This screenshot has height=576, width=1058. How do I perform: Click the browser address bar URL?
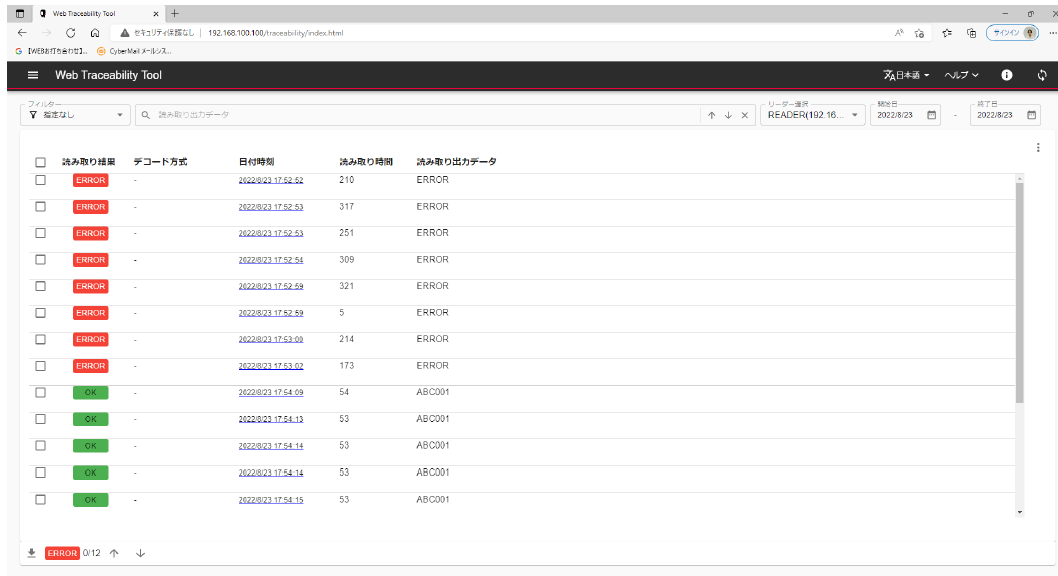[275, 33]
